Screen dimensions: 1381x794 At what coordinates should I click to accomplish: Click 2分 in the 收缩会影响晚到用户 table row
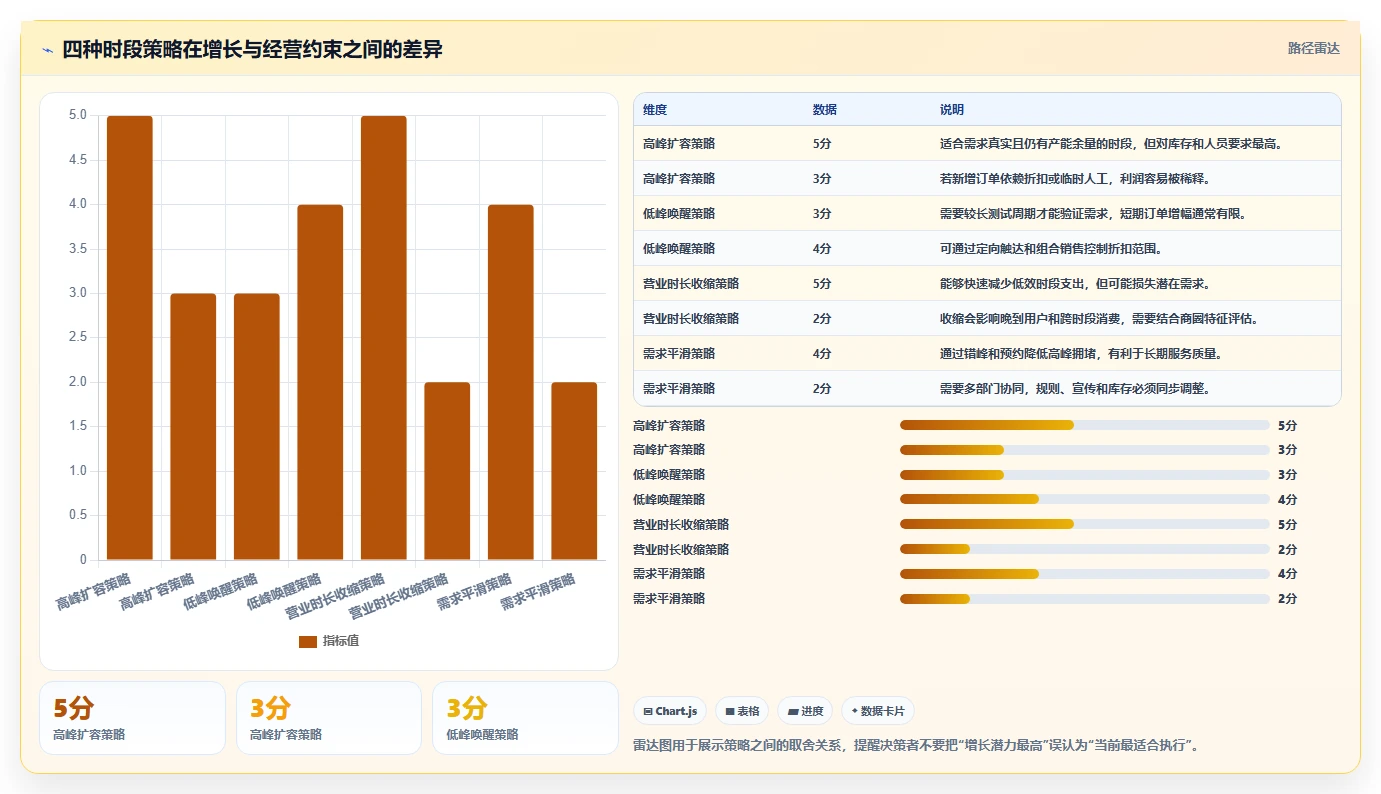coord(822,319)
